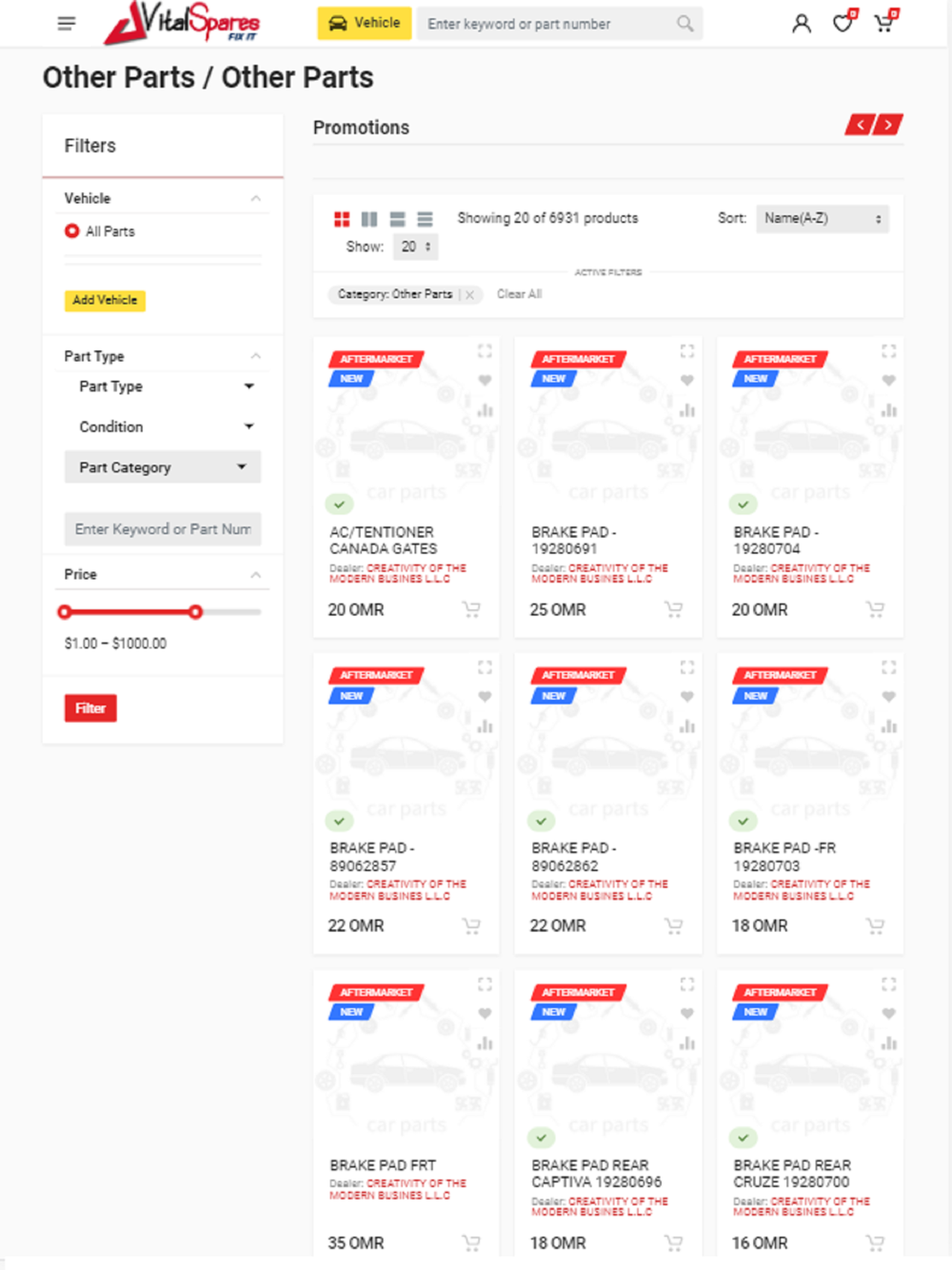Click the red Filter button

click(90, 708)
